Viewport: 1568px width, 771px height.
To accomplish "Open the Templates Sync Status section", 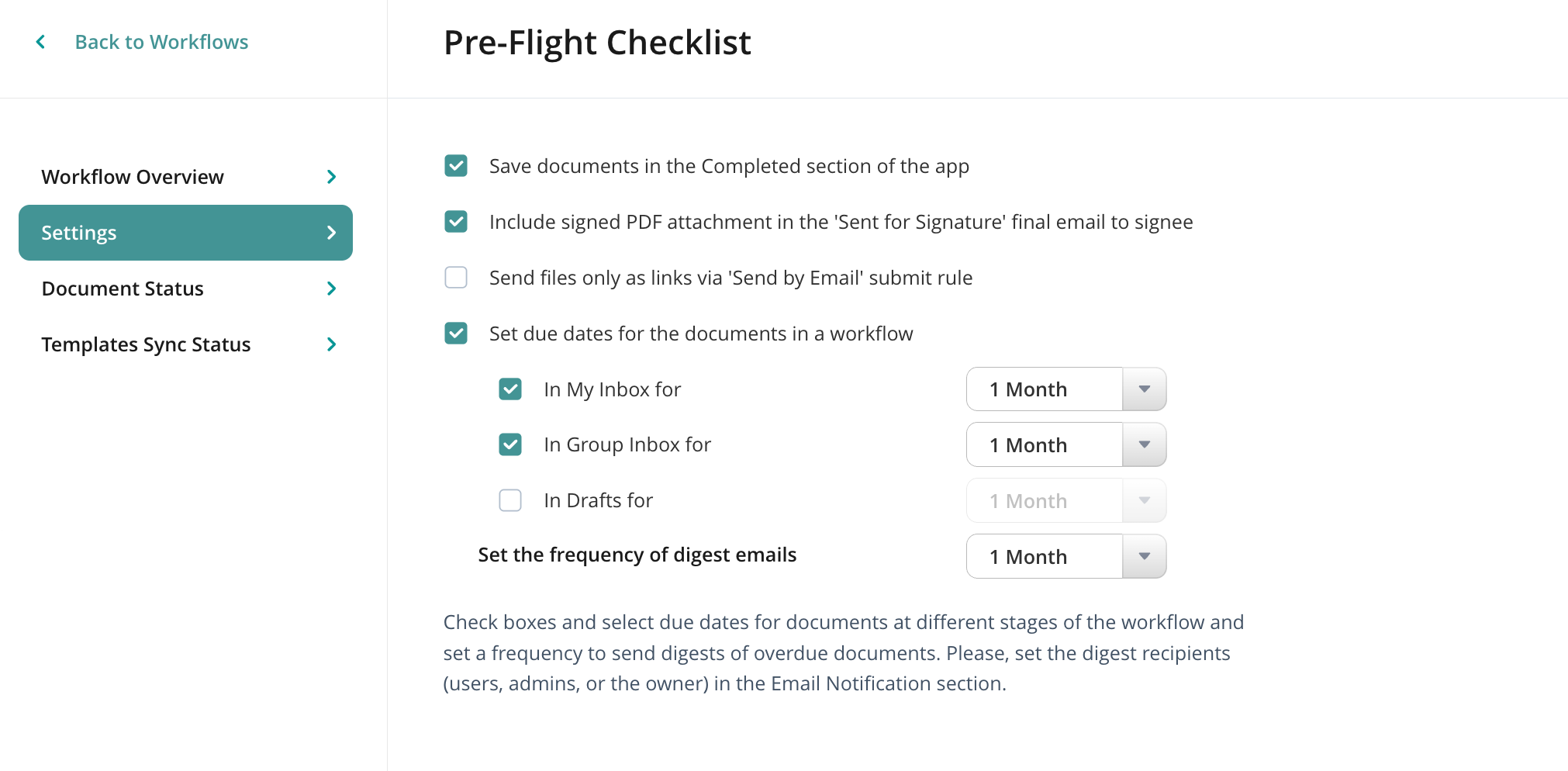I will [x=146, y=344].
